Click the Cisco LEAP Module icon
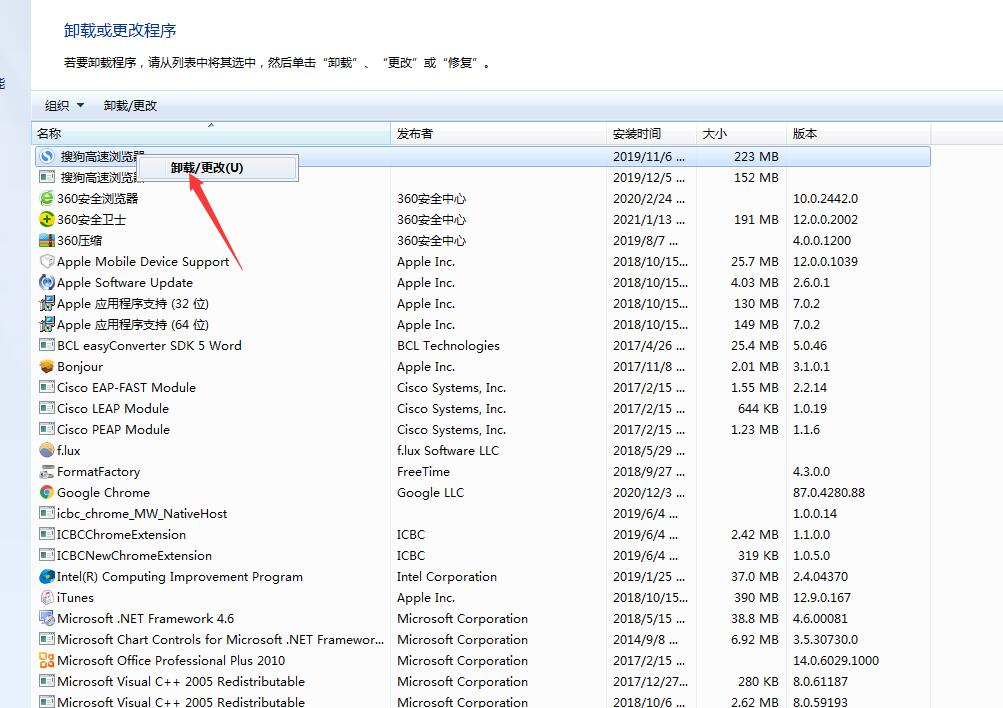The width and height of the screenshot is (1003, 708). click(47, 408)
